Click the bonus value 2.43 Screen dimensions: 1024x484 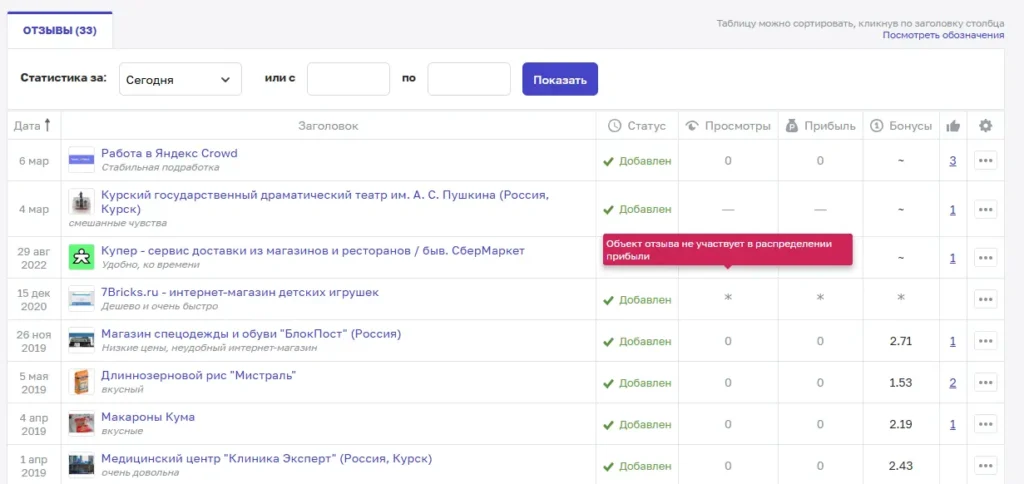(901, 466)
